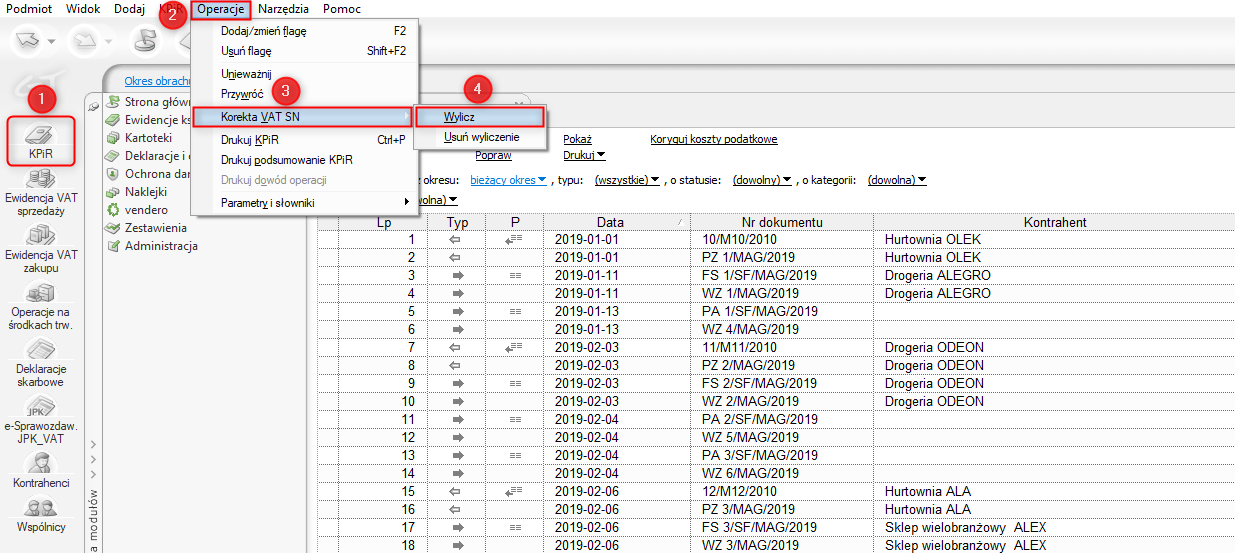This screenshot has width=1235, height=553.
Task: Open Wspólnicy module in sidebar
Action: [x=41, y=514]
